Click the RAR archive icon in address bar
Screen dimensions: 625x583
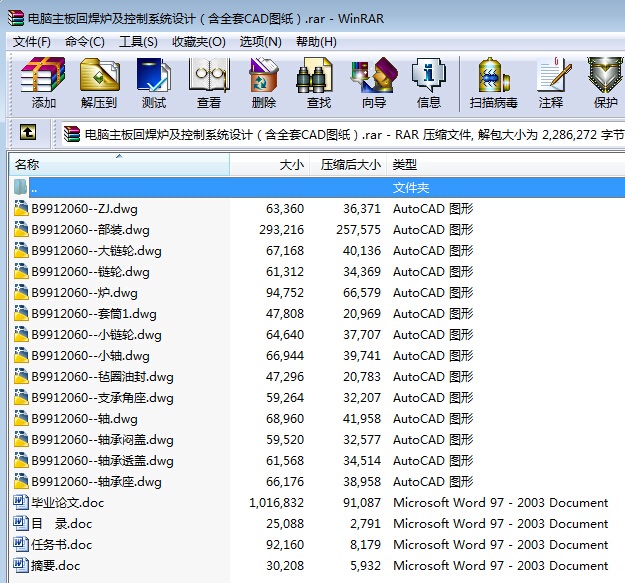[72, 134]
